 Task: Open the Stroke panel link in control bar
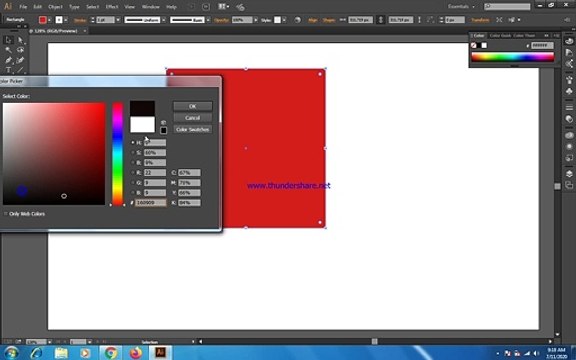point(80,20)
